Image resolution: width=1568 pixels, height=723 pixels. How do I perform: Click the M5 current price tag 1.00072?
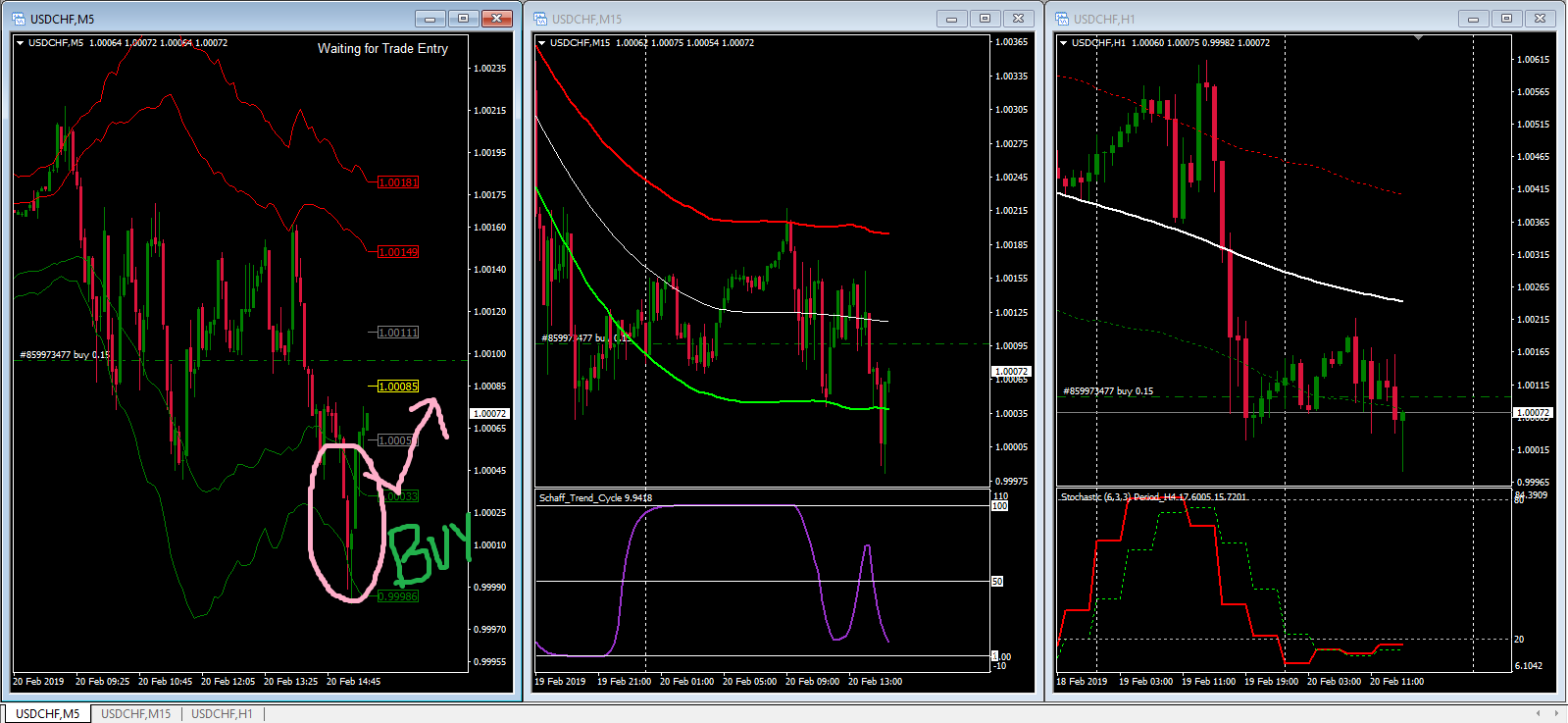(x=489, y=414)
